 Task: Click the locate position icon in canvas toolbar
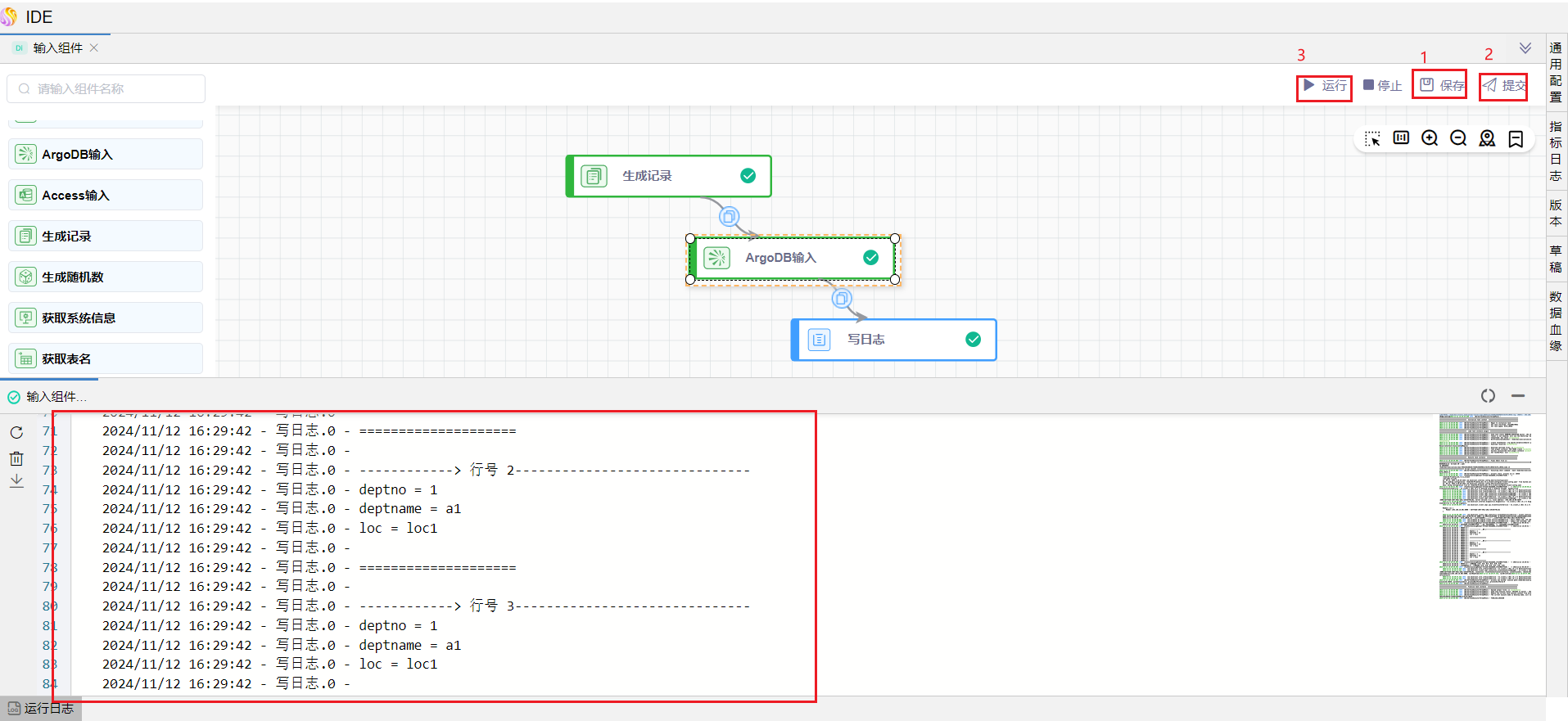pyautogui.click(x=1487, y=138)
